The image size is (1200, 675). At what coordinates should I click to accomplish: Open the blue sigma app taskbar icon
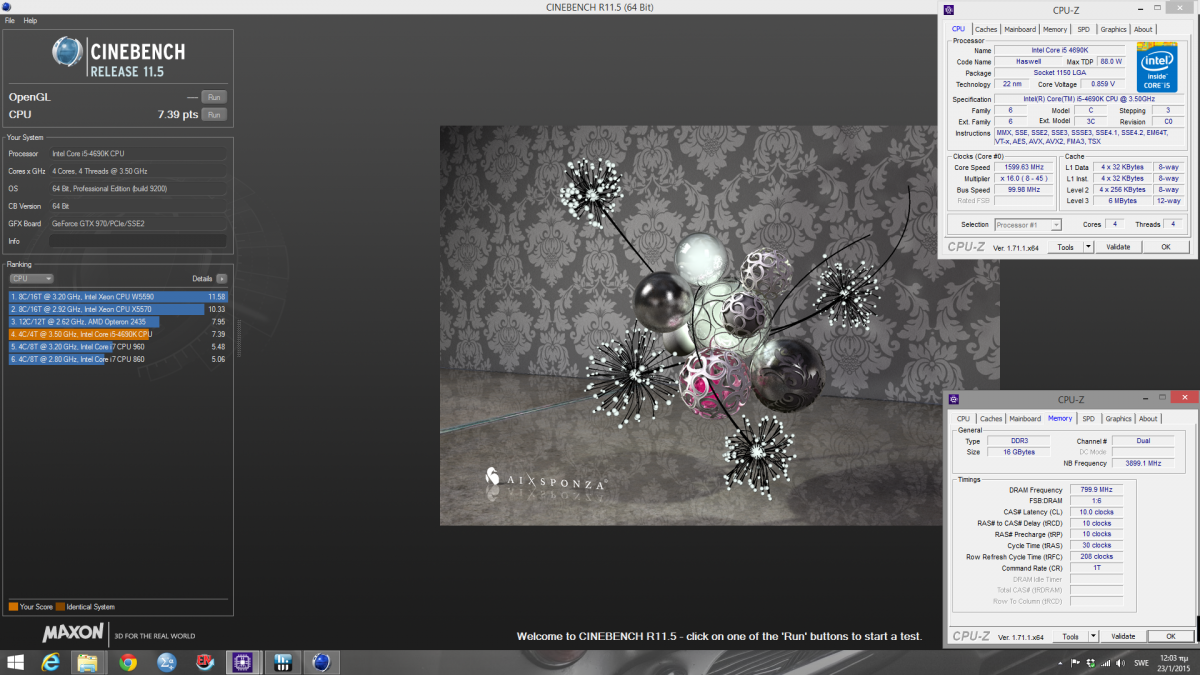pos(167,662)
